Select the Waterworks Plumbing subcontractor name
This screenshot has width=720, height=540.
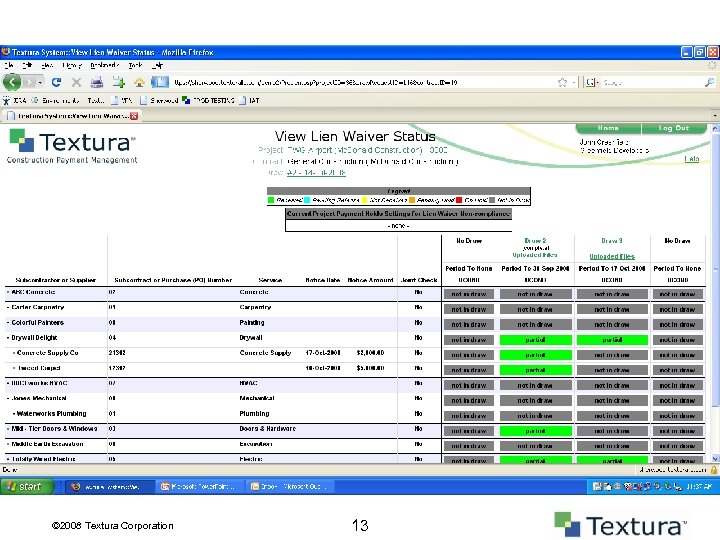pos(51,414)
